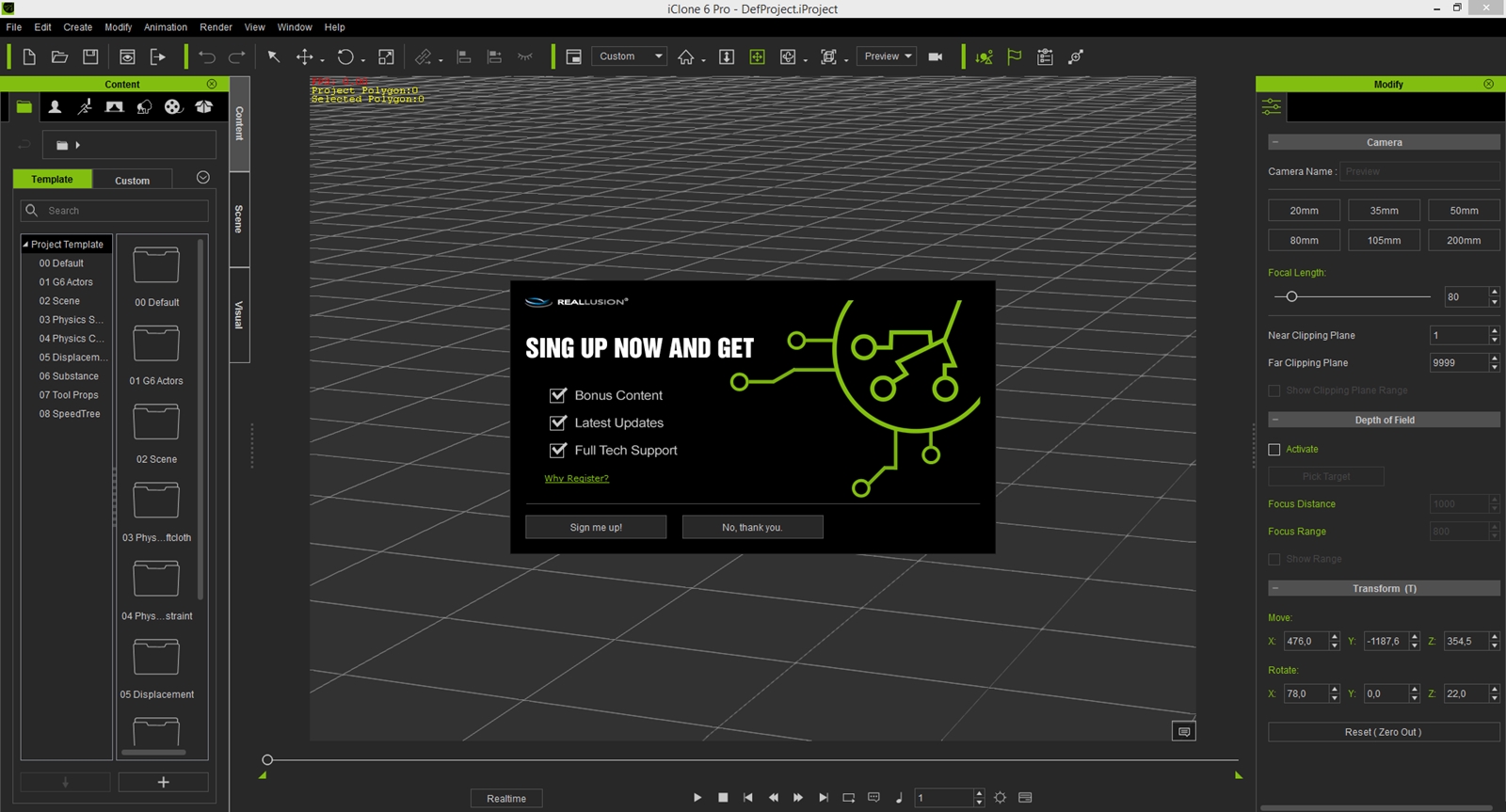This screenshot has height=812, width=1506.
Task: Open the Render menu
Action: tap(216, 27)
